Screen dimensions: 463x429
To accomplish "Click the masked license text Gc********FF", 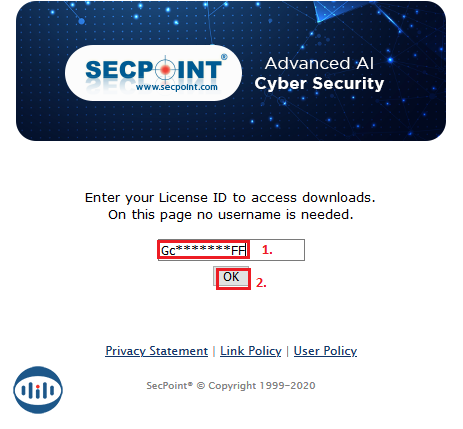I will pyautogui.click(x=204, y=250).
